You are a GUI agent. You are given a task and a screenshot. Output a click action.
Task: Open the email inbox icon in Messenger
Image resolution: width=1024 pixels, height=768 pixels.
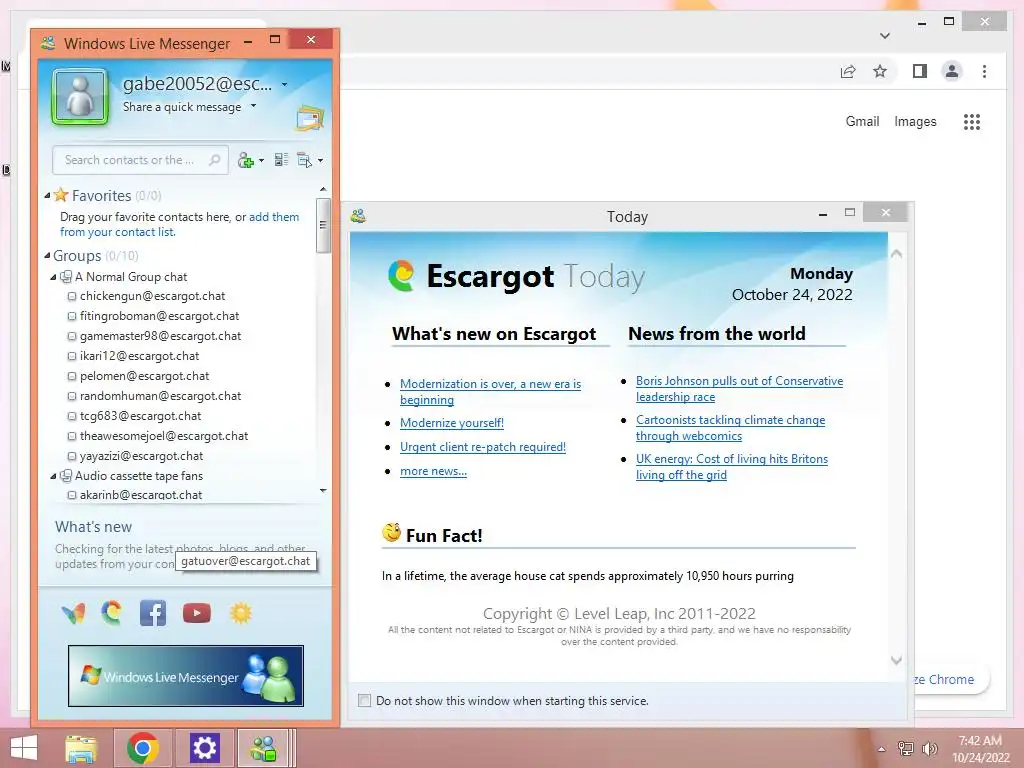point(310,118)
